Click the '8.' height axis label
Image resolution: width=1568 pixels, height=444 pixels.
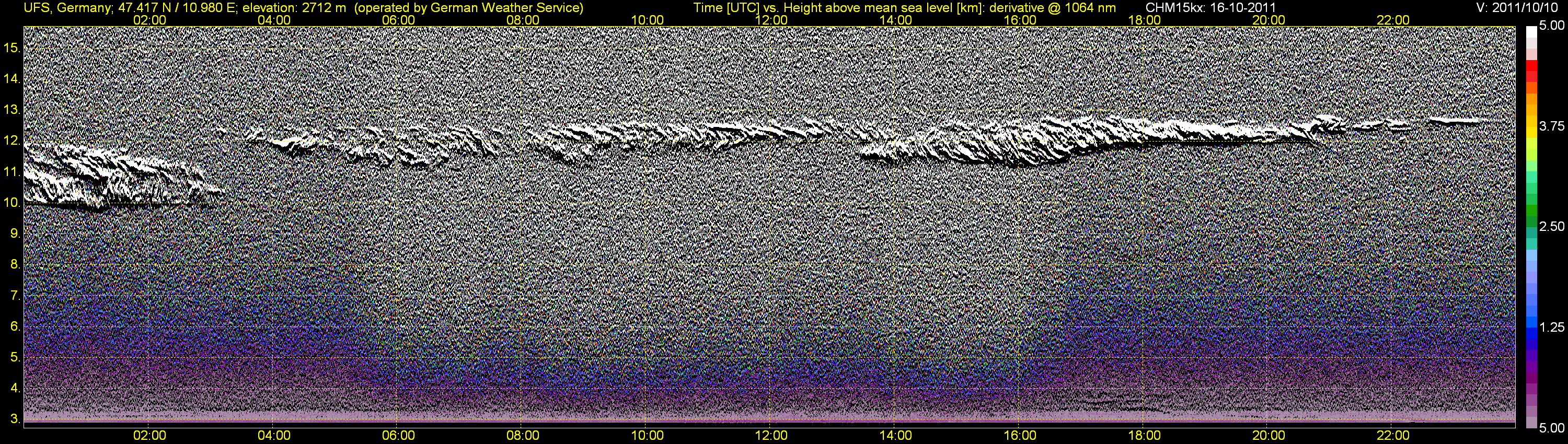tap(15, 264)
